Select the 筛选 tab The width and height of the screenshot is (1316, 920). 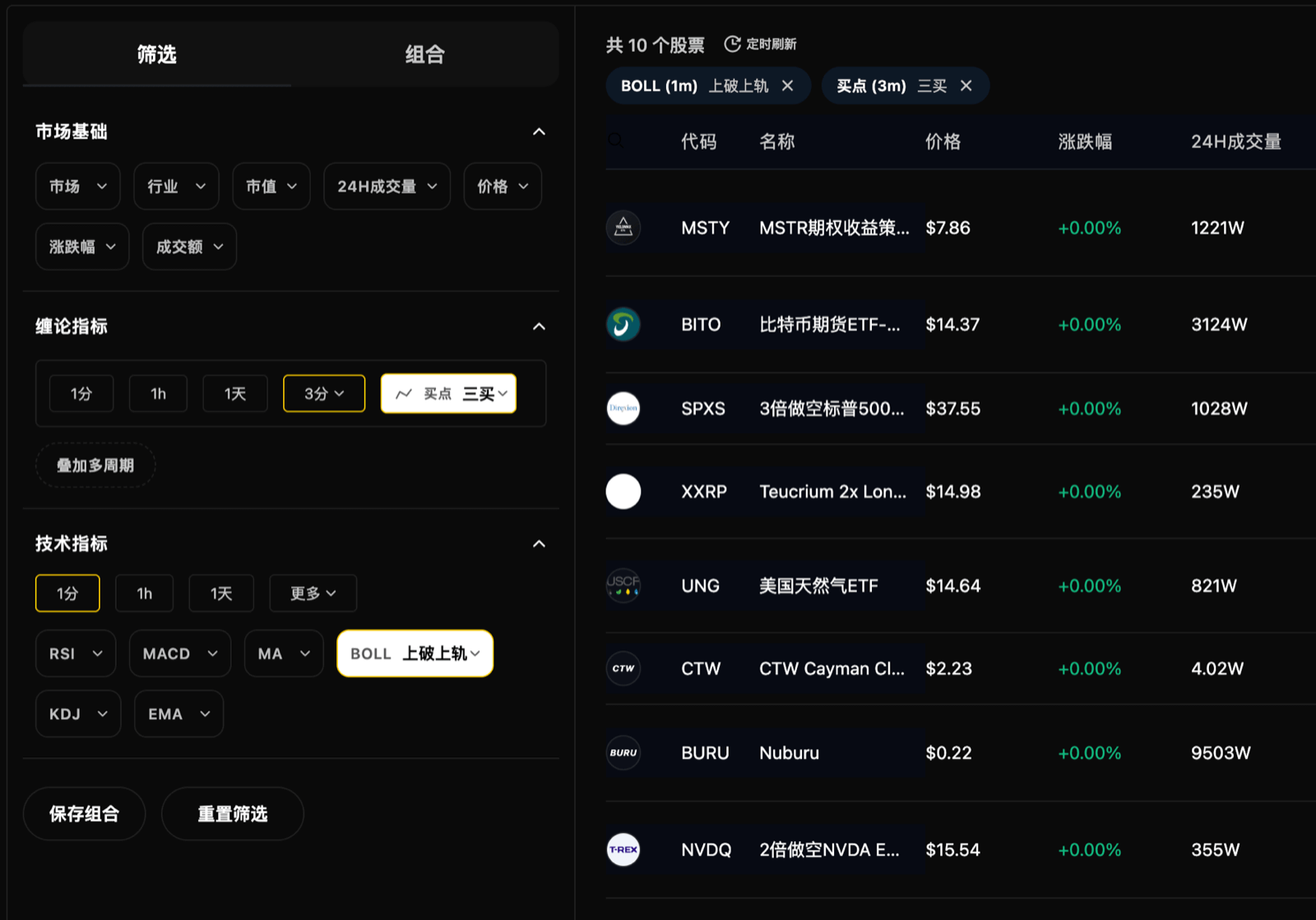click(155, 53)
